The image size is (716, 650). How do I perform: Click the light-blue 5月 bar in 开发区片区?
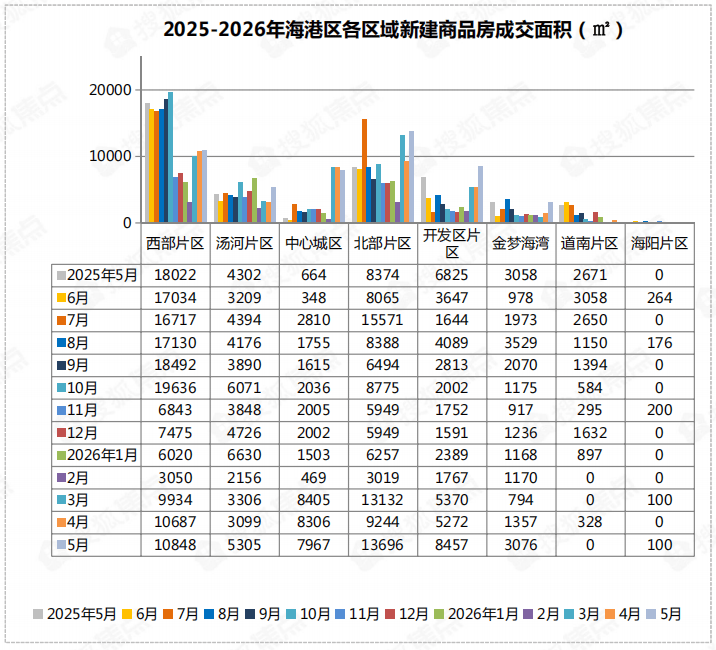[480, 195]
